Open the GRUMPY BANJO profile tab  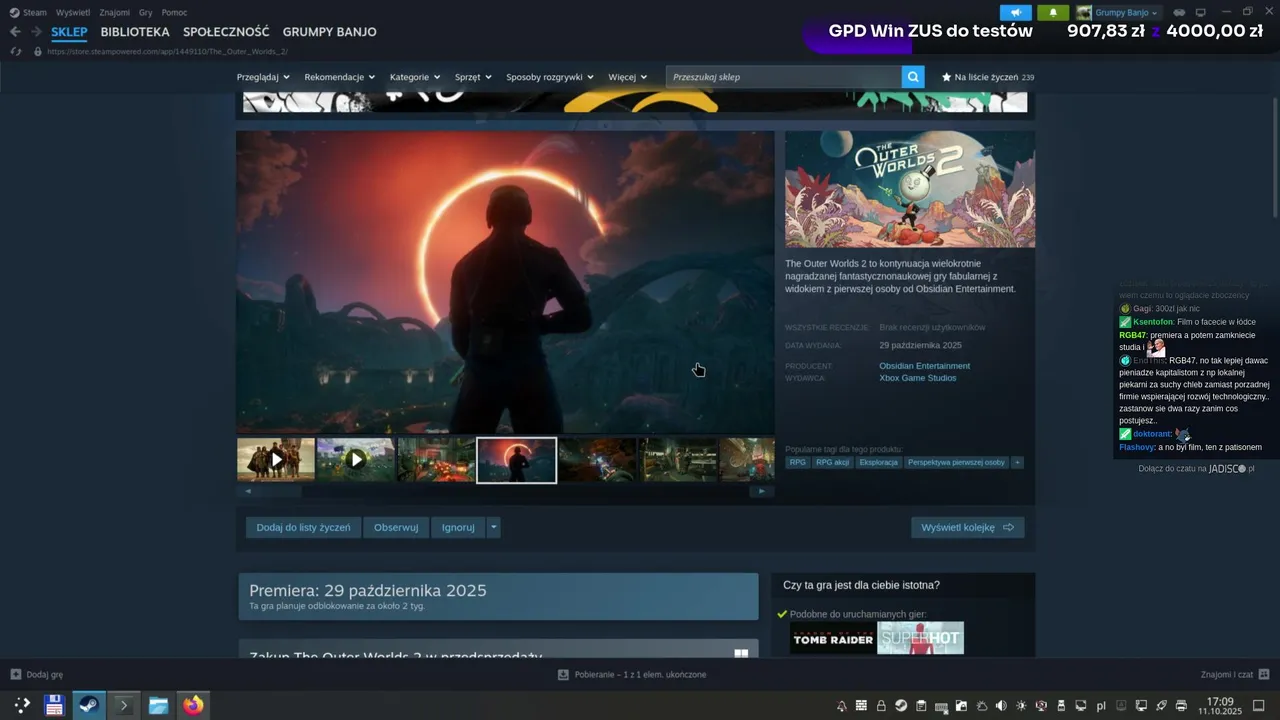tap(329, 32)
